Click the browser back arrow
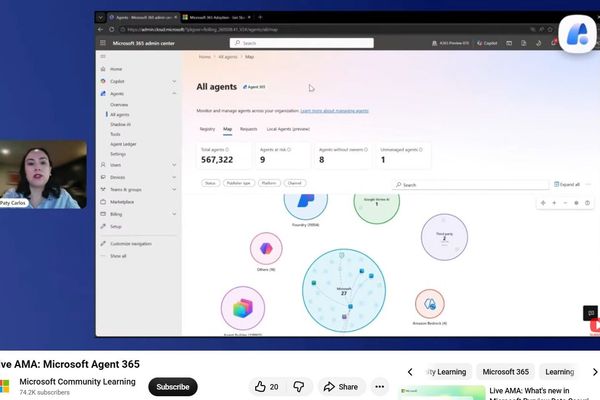The width and height of the screenshot is (600, 400). [101, 29]
